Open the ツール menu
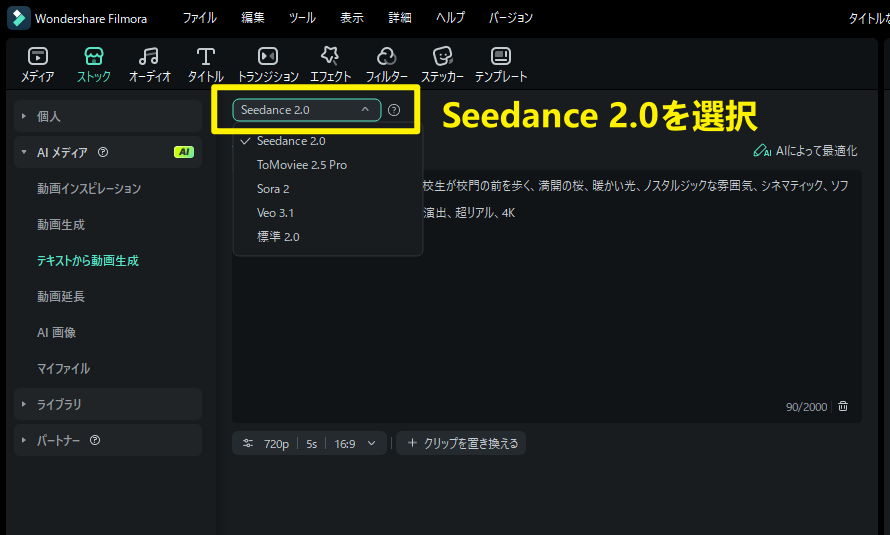Screen dimensions: 890x535 pos(302,18)
